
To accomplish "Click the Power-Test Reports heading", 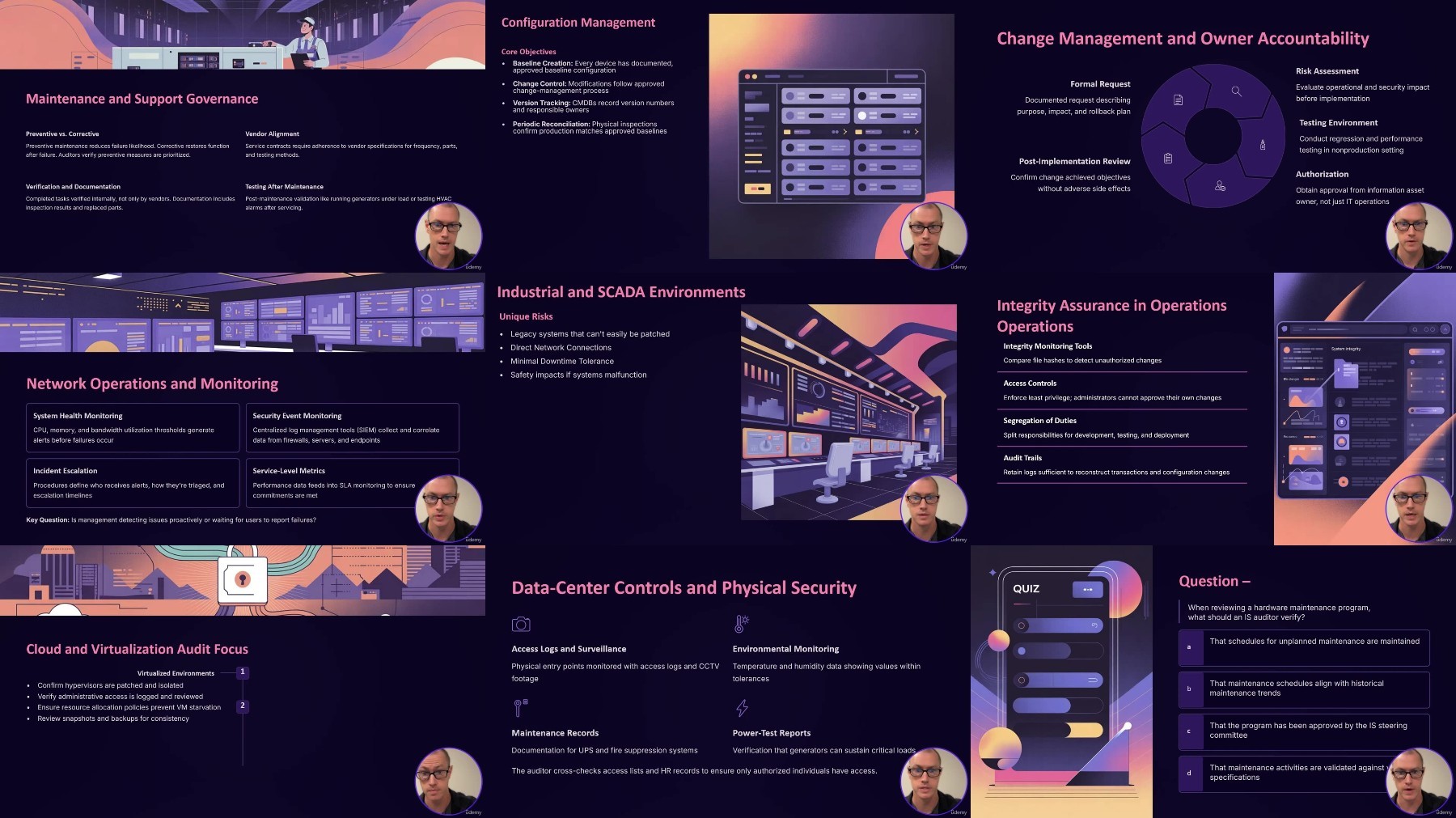I will click(x=772, y=733).
